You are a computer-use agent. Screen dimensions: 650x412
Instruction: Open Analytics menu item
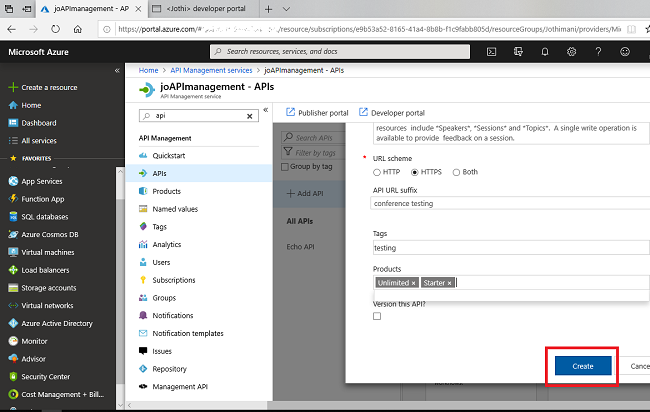pyautogui.click(x=199, y=245)
